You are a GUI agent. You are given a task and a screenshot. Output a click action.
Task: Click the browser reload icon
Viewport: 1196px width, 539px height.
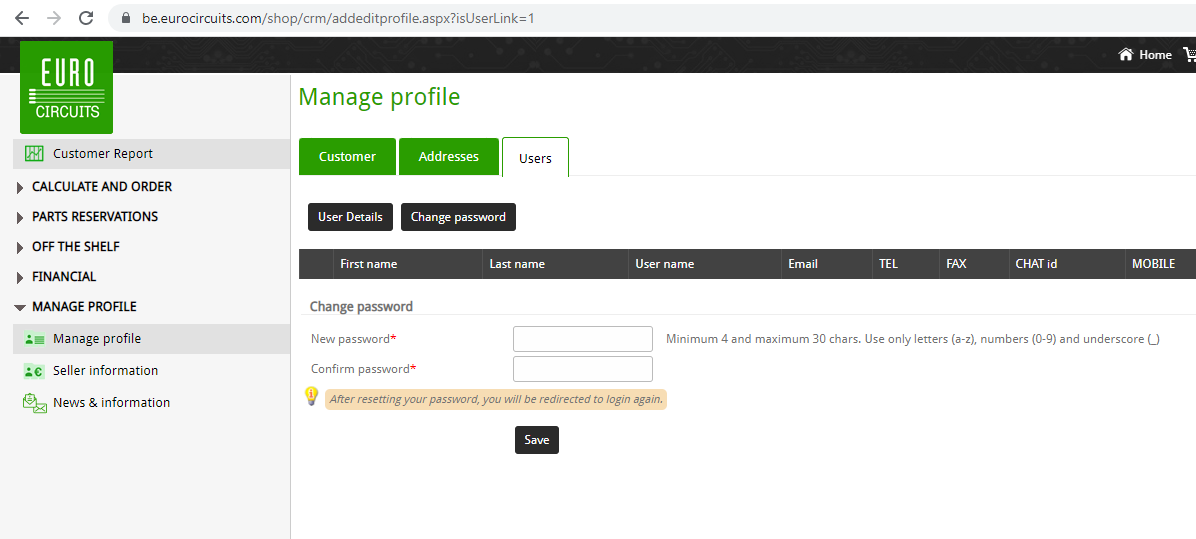click(86, 18)
